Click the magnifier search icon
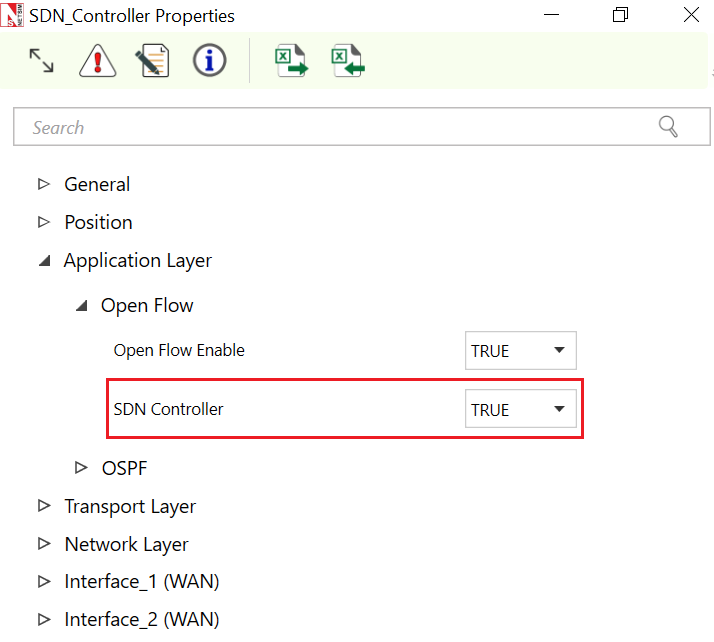The height and width of the screenshot is (642, 714). click(x=668, y=127)
